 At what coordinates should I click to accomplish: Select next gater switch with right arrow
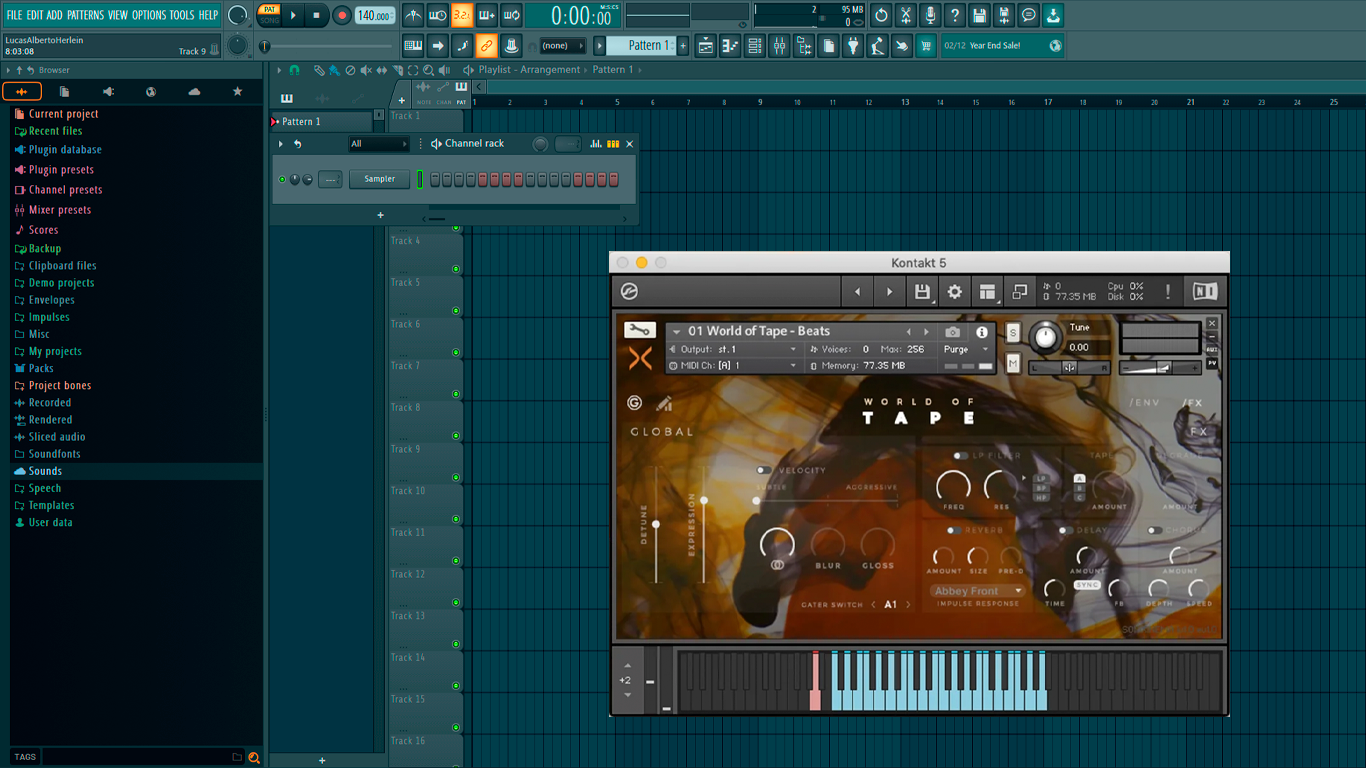[909, 605]
